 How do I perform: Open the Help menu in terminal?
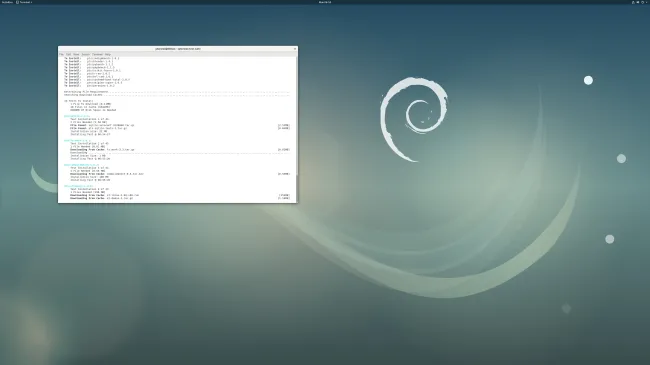click(x=108, y=54)
